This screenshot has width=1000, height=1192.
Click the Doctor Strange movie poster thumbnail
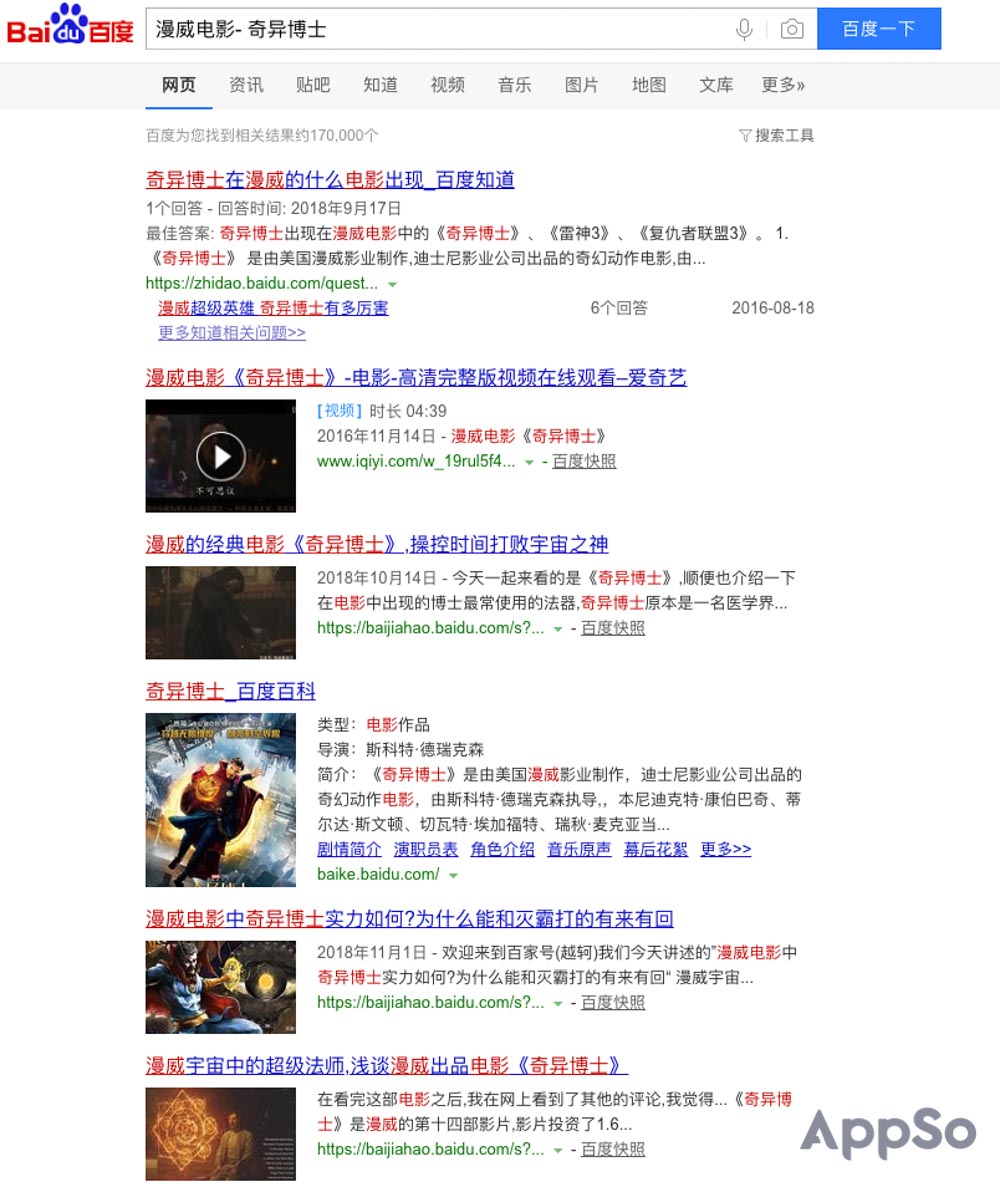point(220,799)
